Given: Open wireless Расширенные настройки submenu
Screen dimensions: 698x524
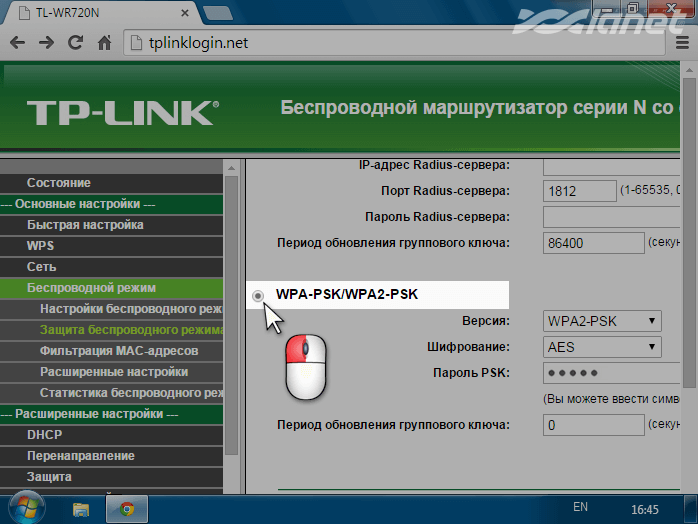Looking at the screenshot, I should [111, 372].
